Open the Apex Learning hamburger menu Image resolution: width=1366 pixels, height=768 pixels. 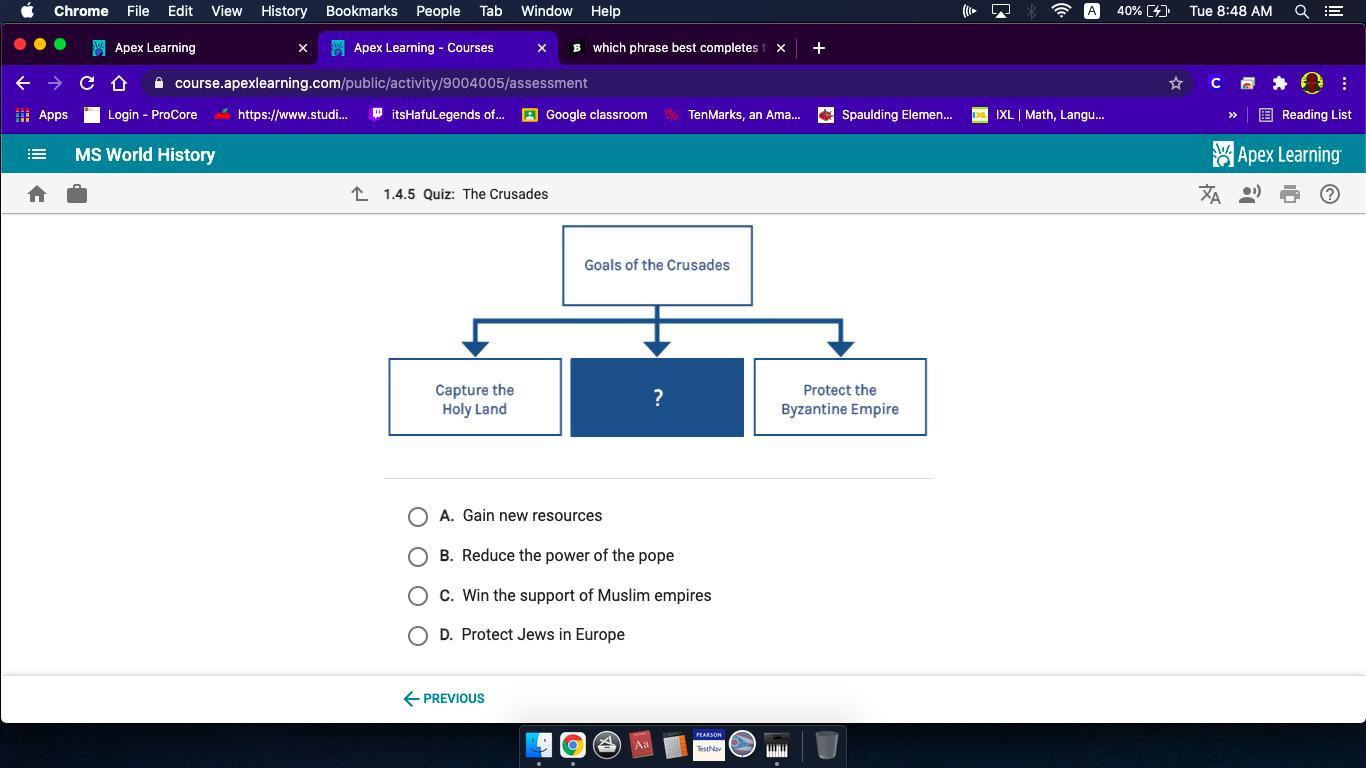(37, 155)
